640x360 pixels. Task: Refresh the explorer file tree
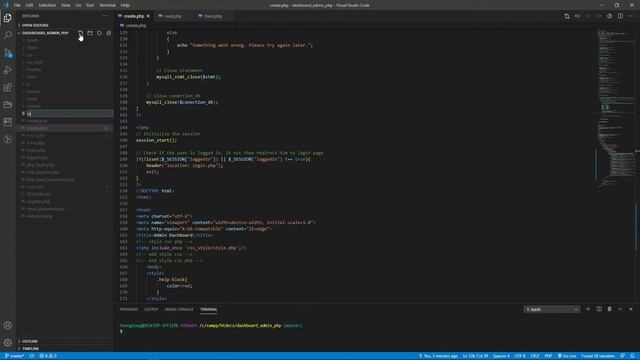click(99, 33)
